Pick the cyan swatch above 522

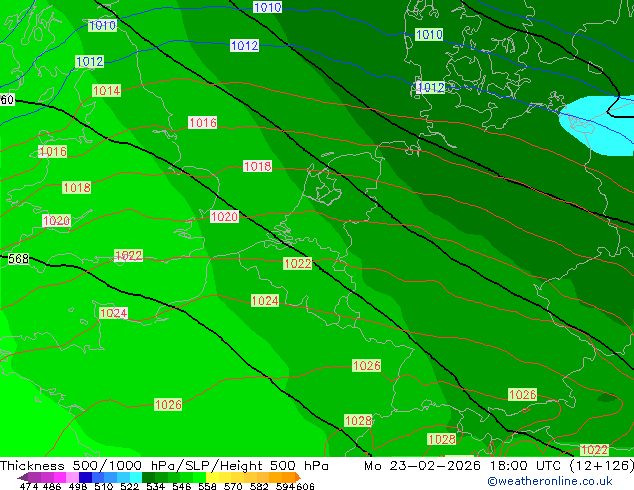click(x=136, y=477)
